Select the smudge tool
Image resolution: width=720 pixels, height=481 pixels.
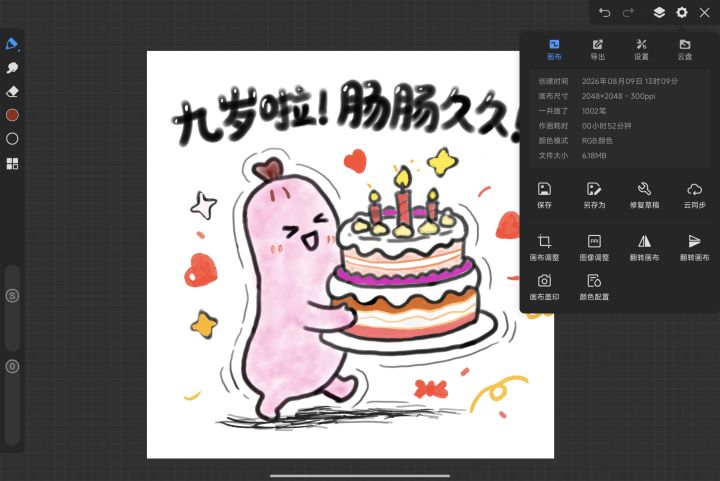(x=12, y=68)
